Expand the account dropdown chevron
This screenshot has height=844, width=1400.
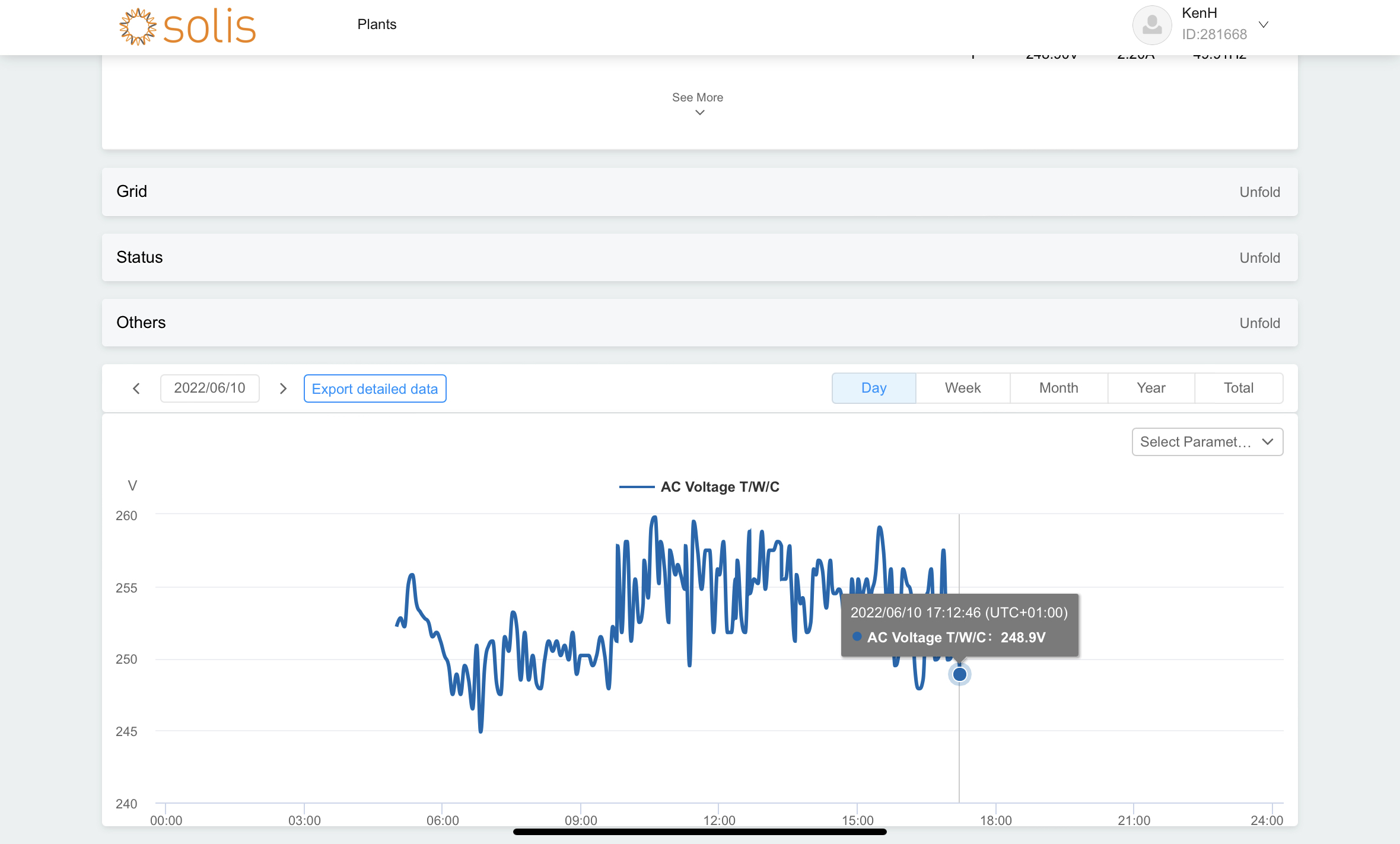point(1264,25)
